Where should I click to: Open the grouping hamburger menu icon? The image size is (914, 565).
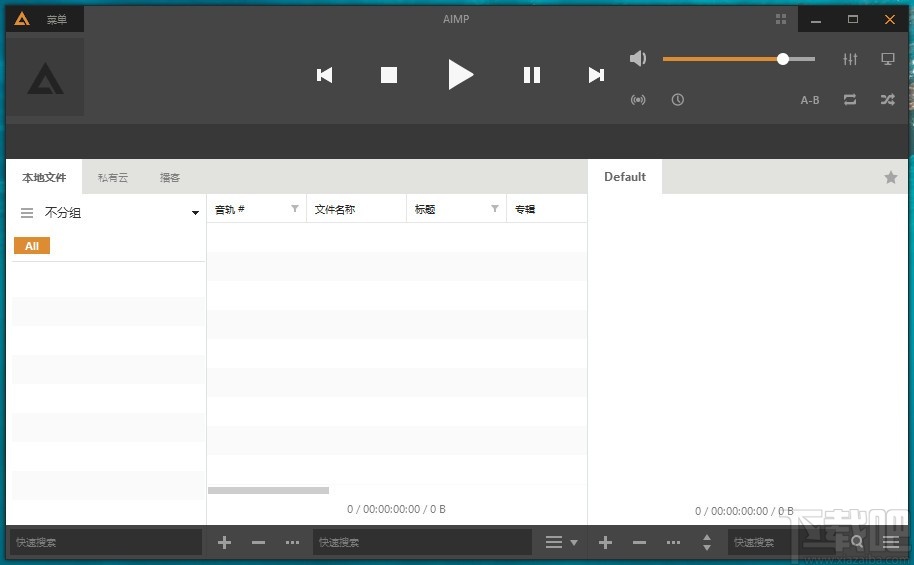[27, 213]
